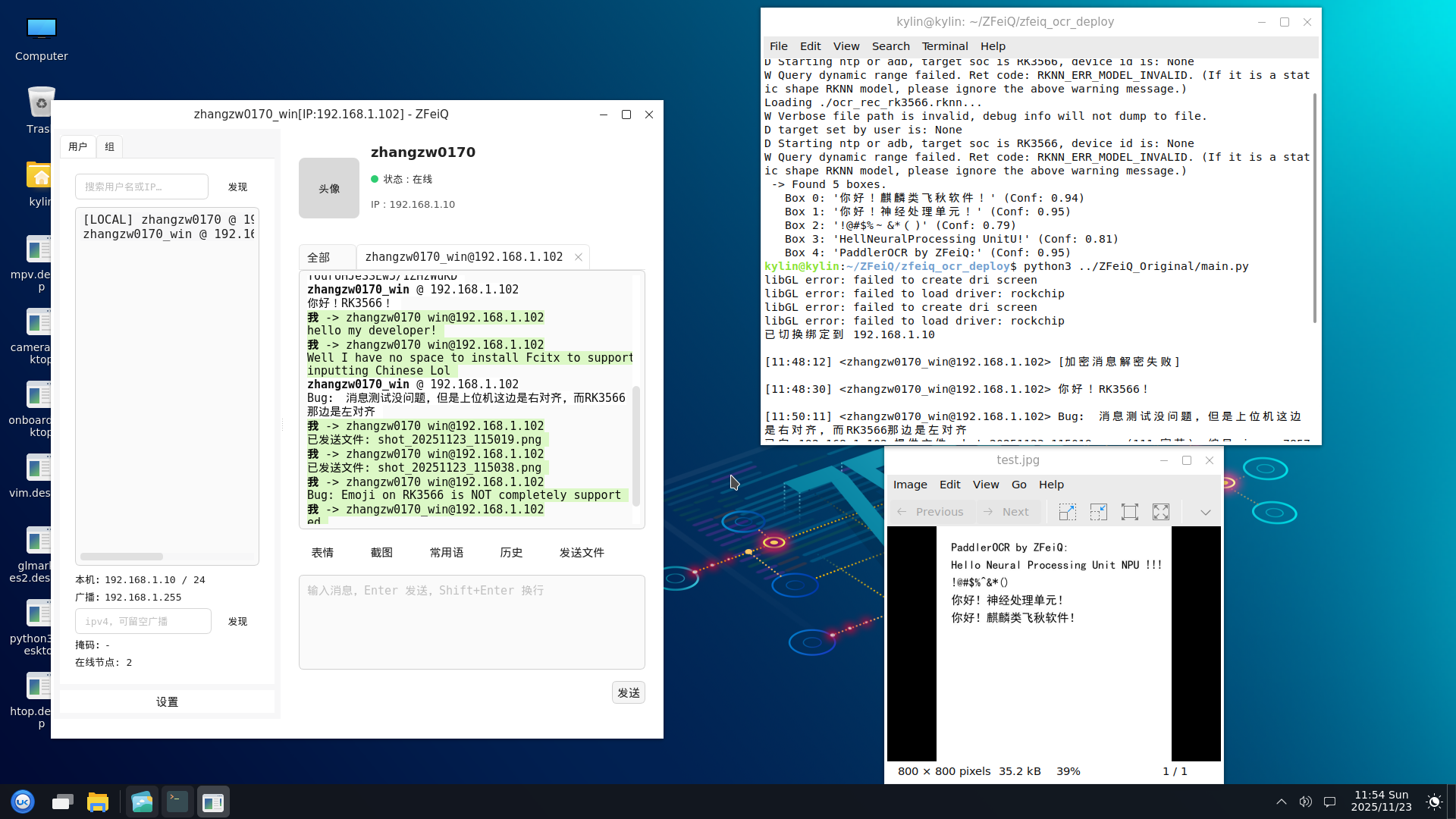Screen dimensions: 1456x819
Task: Open the Go menu in image viewer
Action: pos(1018,485)
